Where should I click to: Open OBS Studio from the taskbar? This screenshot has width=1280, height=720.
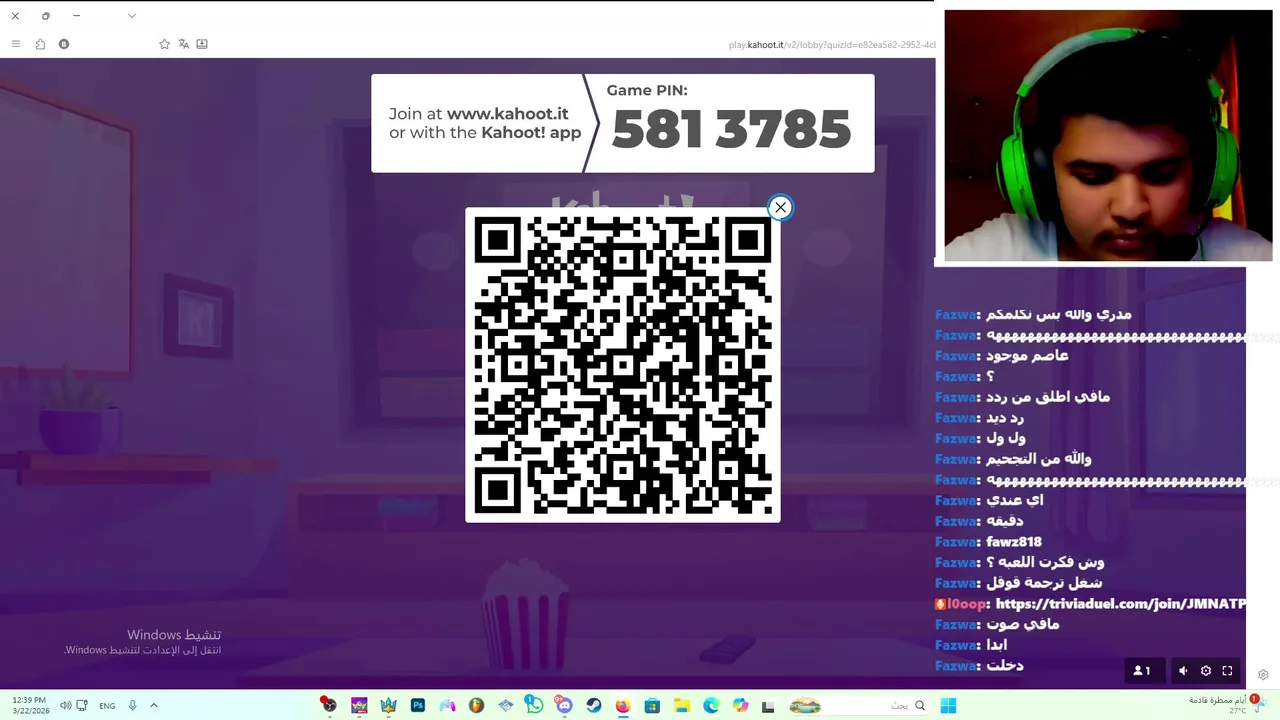pyautogui.click(x=329, y=705)
